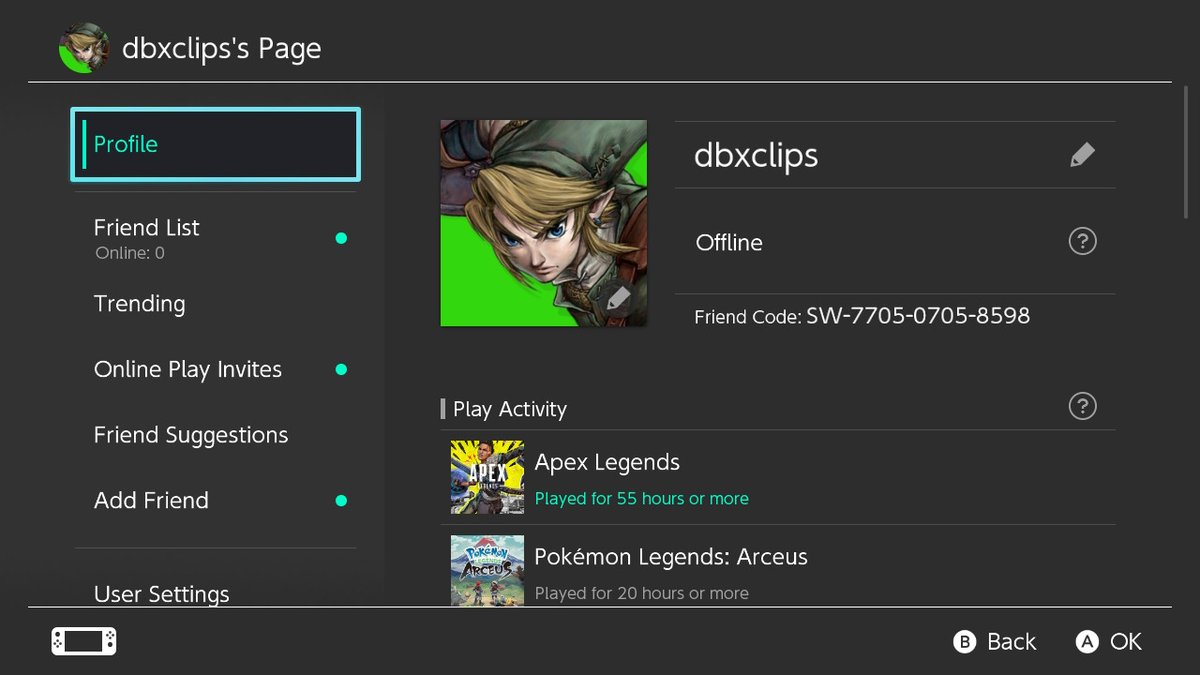Click the B button icon for Back
This screenshot has width=1200, height=675.
(964, 642)
